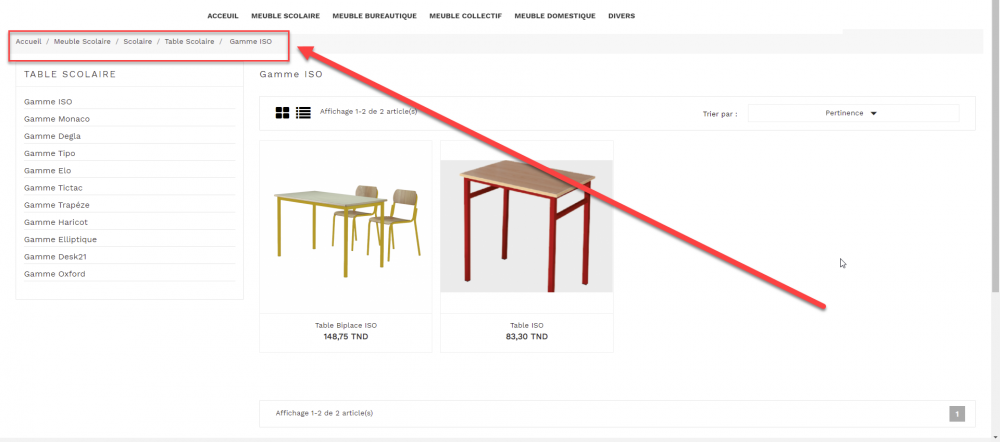Select Gamme Trapéze category

[x=57, y=205]
